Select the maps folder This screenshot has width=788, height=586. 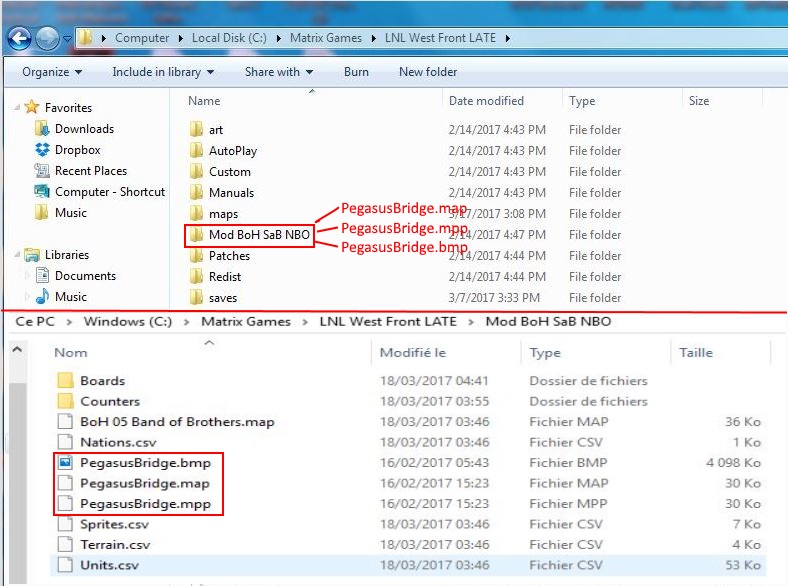click(x=223, y=214)
